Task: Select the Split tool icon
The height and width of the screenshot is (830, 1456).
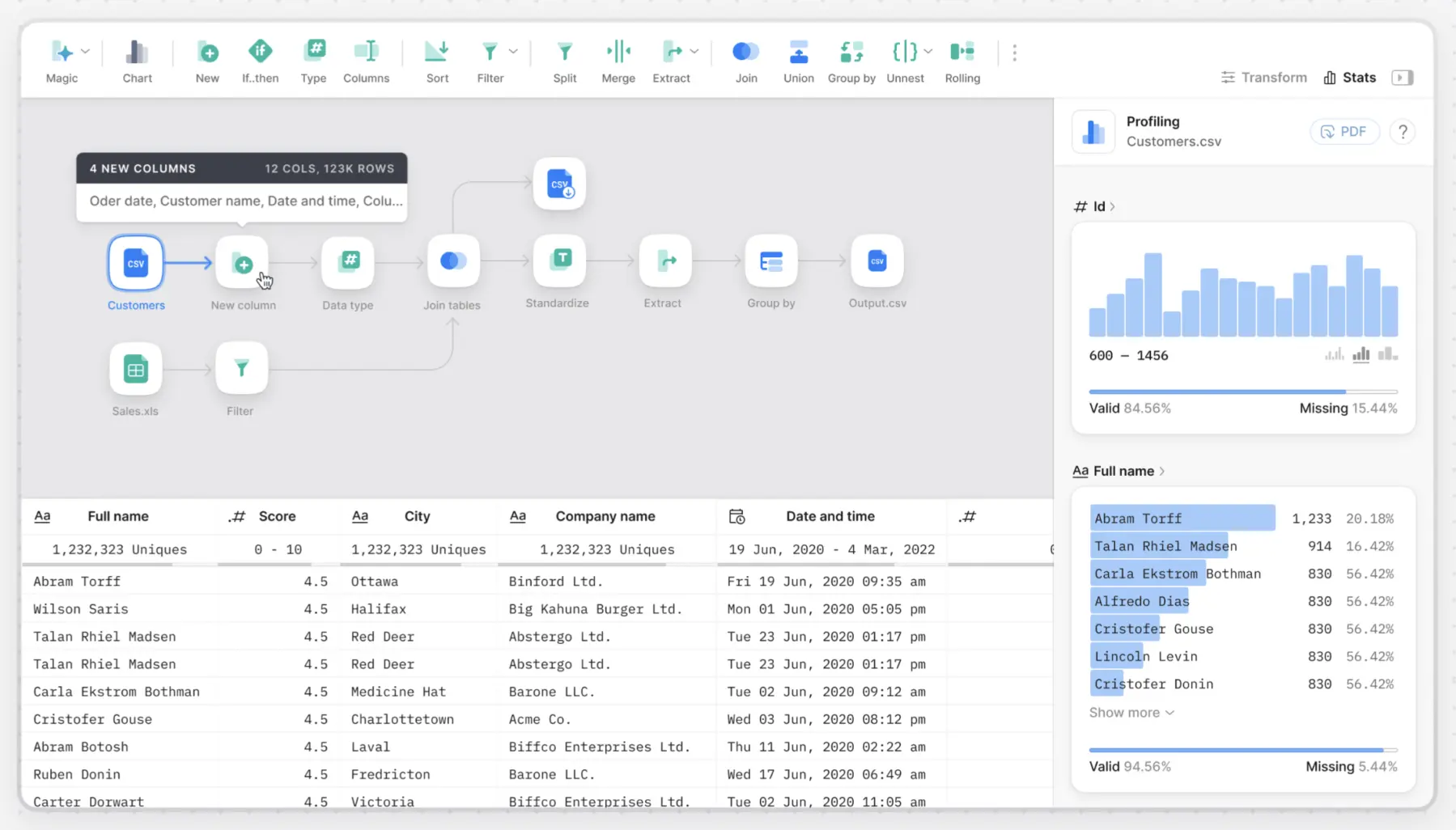Action: tap(564, 53)
